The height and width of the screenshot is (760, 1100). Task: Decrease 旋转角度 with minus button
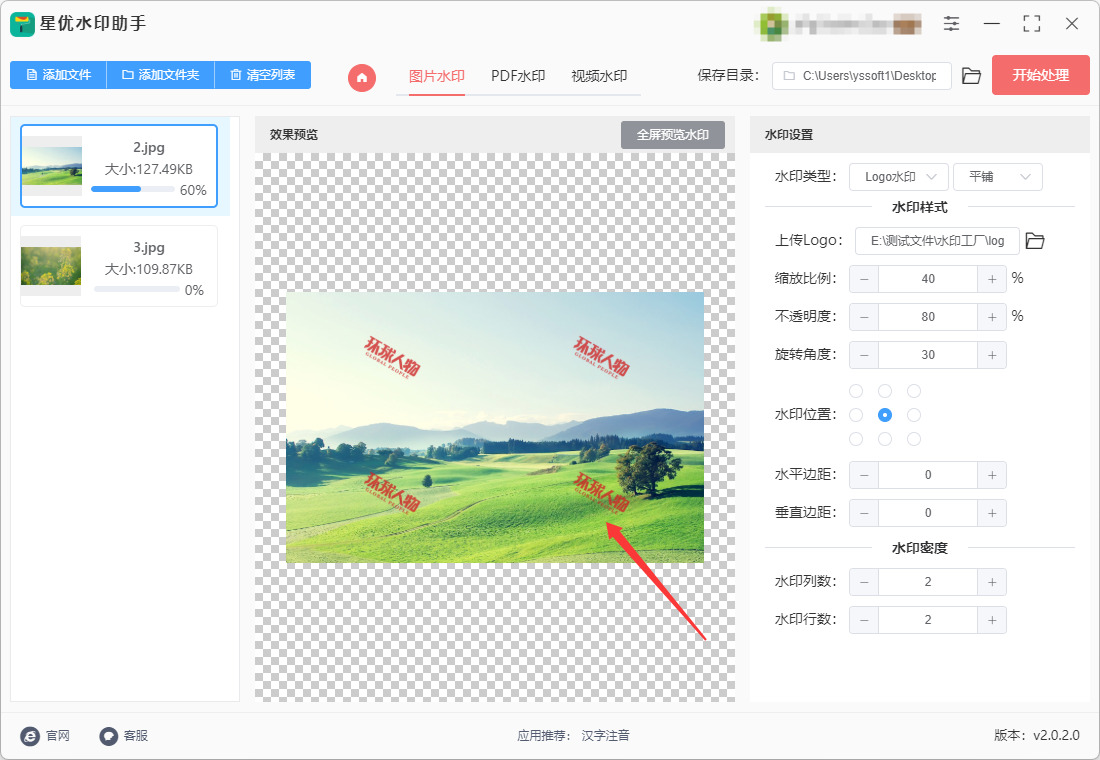tap(864, 354)
